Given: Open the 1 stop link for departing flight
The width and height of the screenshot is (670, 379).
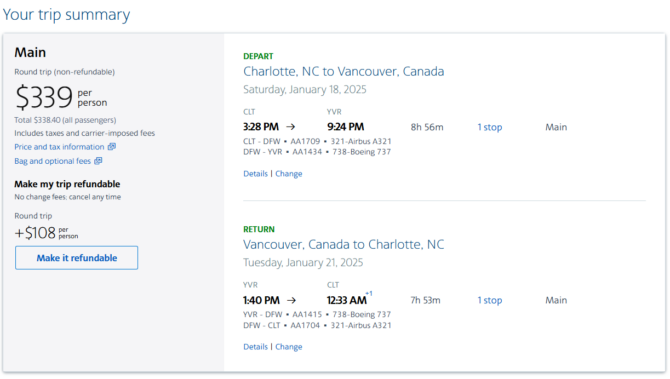Looking at the screenshot, I should click(490, 127).
